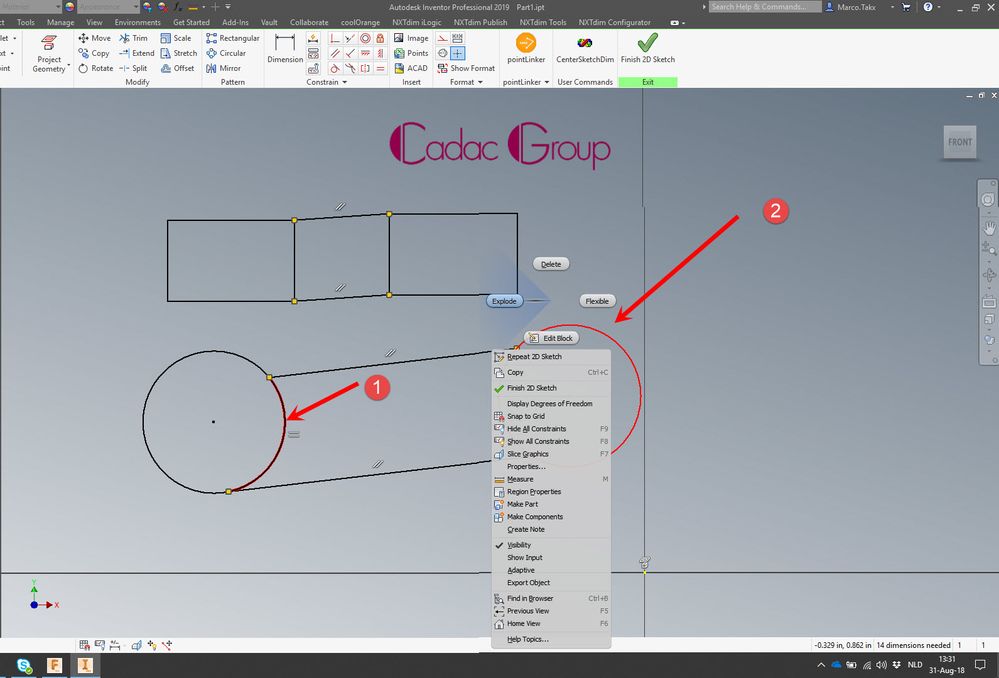Image resolution: width=999 pixels, height=678 pixels.
Task: Open the Manage ribbon tab
Action: point(61,22)
